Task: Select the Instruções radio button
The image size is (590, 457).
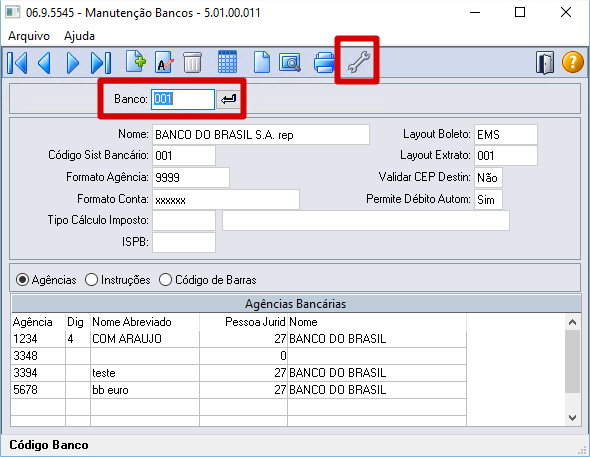Action: (117, 280)
